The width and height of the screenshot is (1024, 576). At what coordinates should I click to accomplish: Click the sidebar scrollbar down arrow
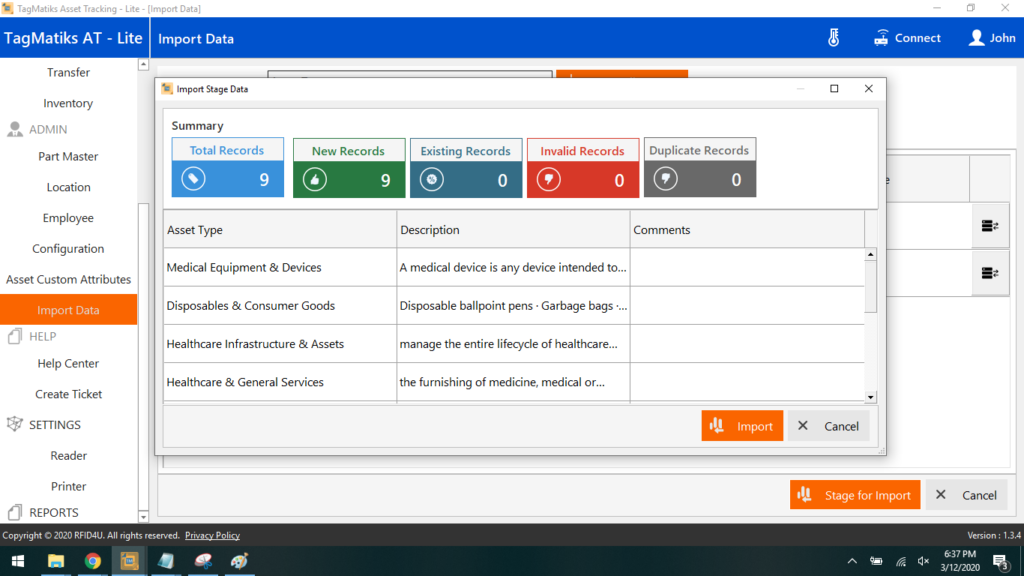pyautogui.click(x=143, y=517)
